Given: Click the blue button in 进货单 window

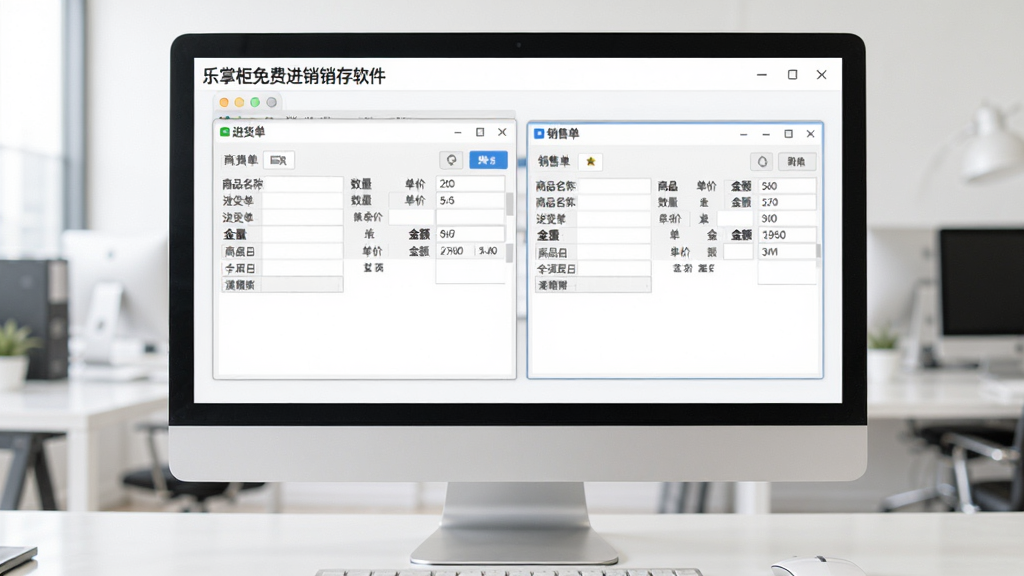Looking at the screenshot, I should [x=488, y=160].
